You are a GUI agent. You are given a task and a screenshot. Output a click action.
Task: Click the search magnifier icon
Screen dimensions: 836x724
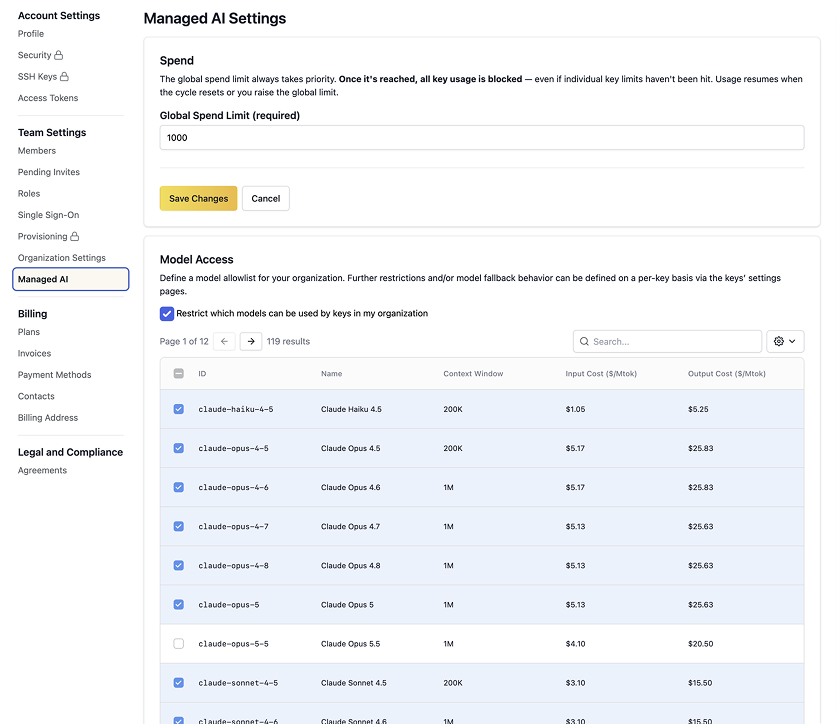point(584,341)
